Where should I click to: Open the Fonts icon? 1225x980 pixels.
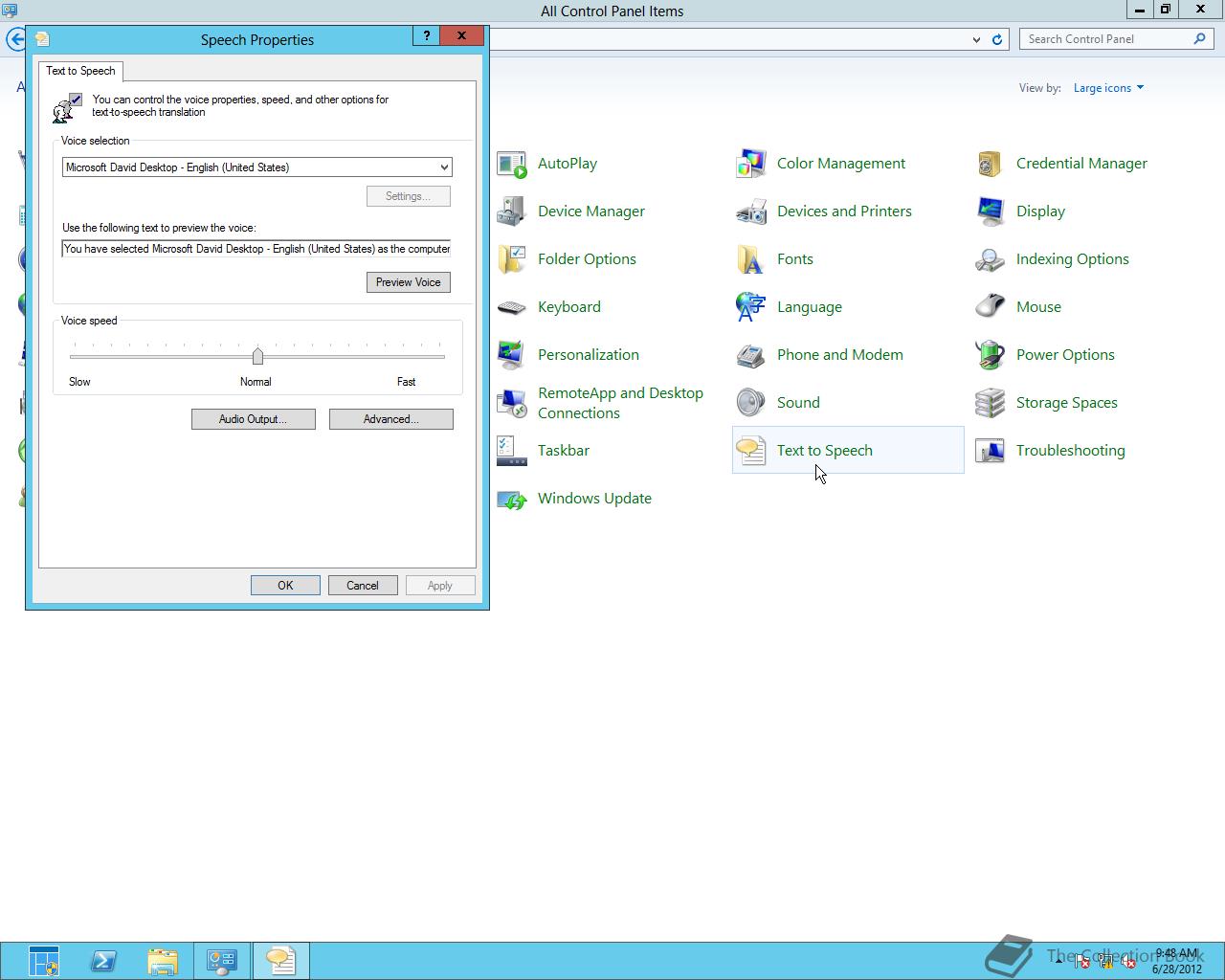(x=751, y=259)
